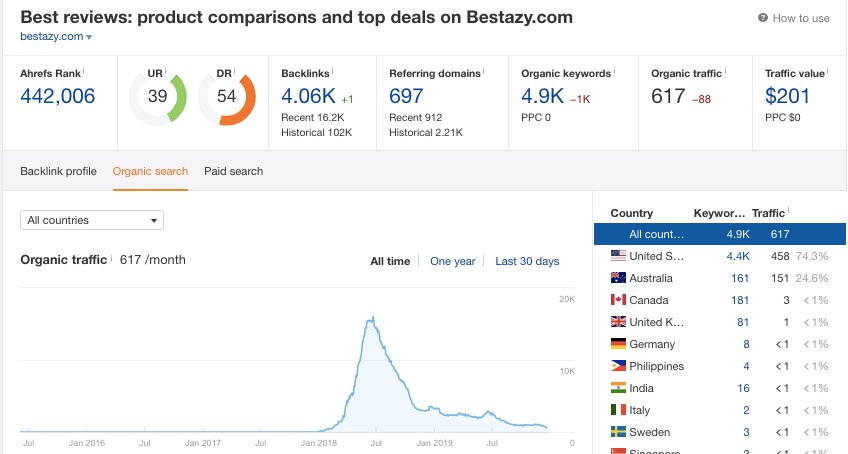Click the Referring domains info icon

click(x=483, y=70)
